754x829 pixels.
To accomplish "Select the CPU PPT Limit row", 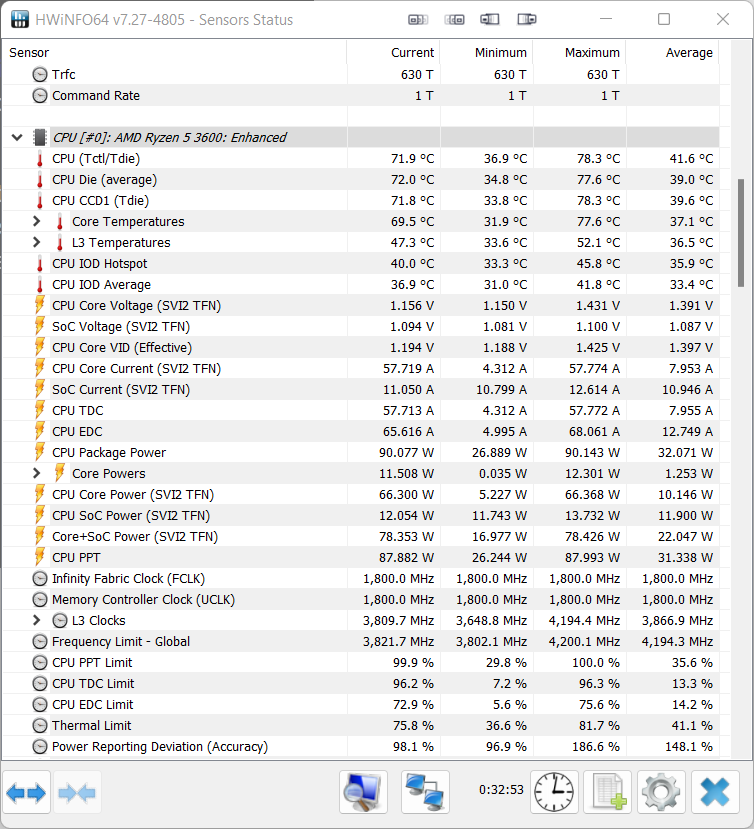I will [x=361, y=662].
